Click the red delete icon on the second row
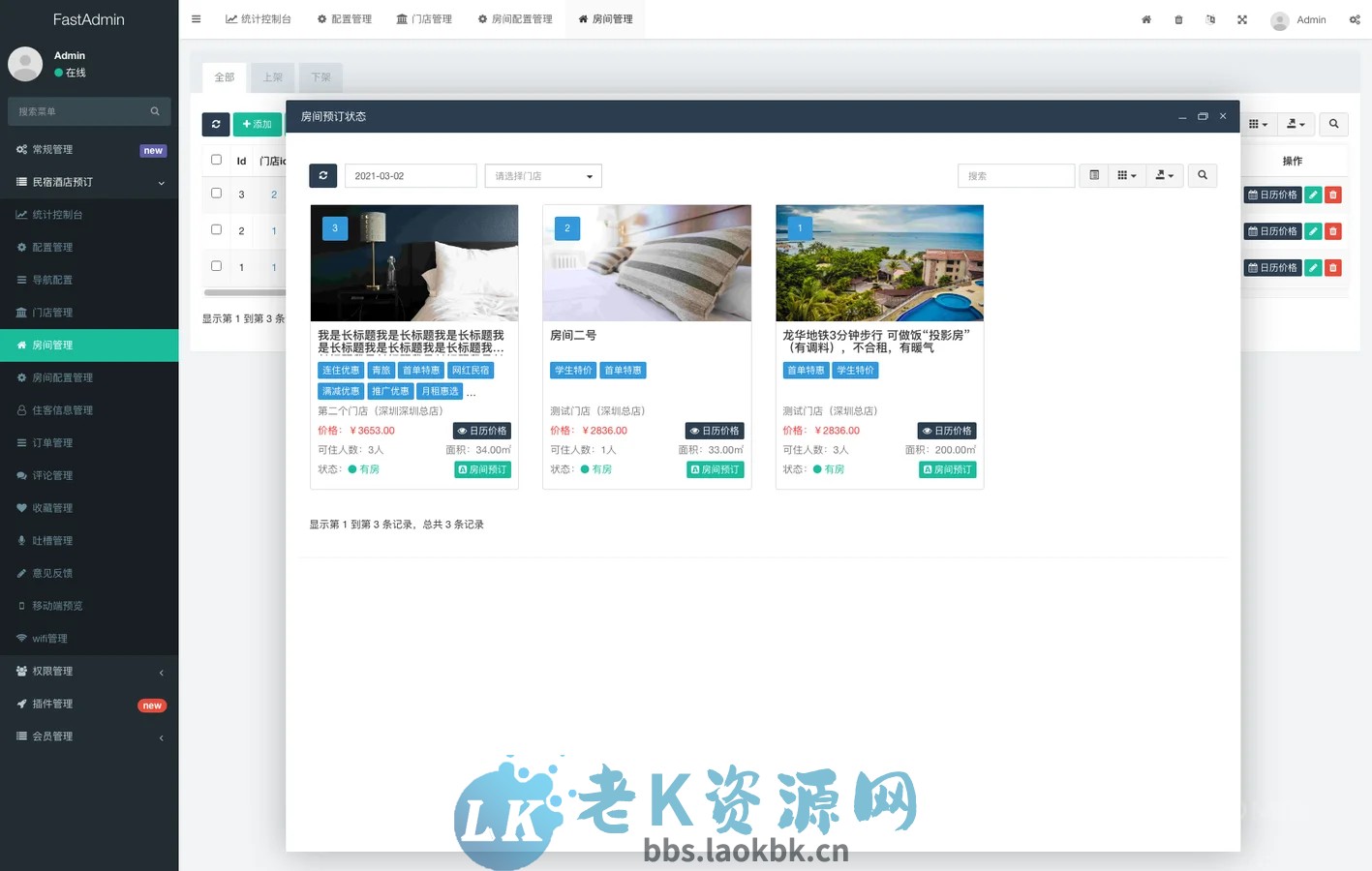Screen dimensions: 1372x871 pyautogui.click(x=1333, y=230)
